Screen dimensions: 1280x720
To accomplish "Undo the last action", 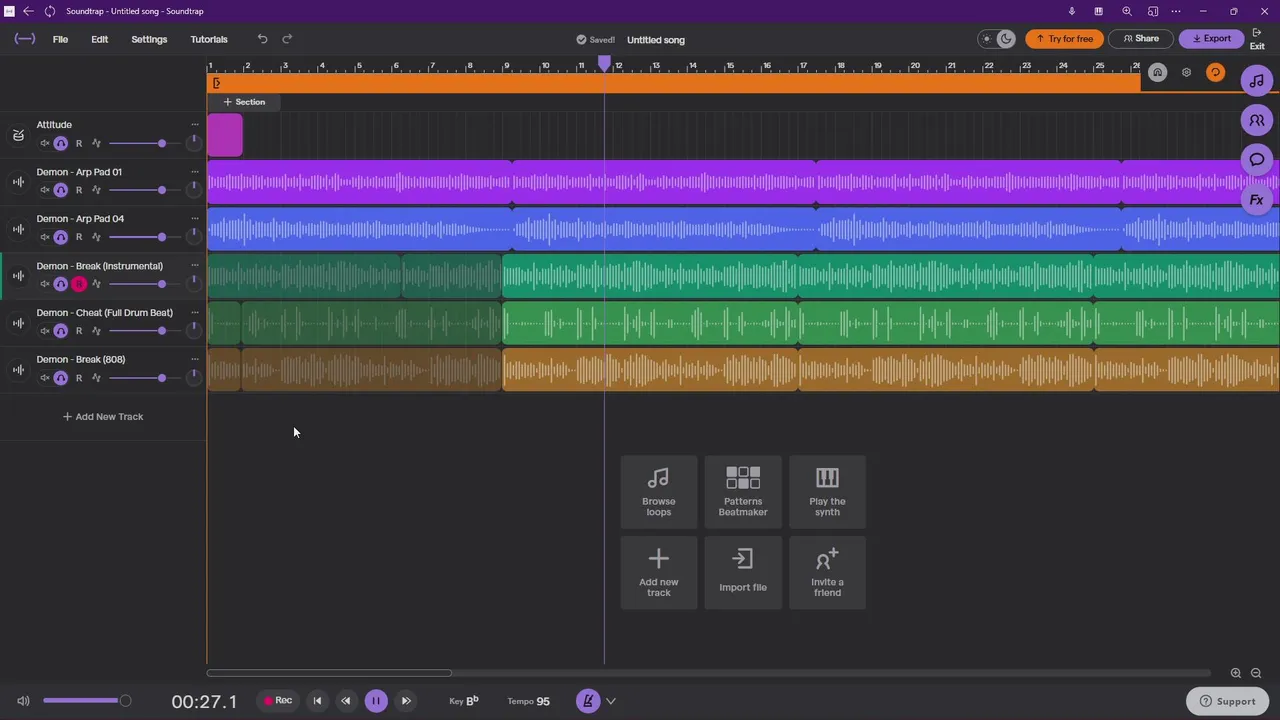I will pyautogui.click(x=262, y=39).
